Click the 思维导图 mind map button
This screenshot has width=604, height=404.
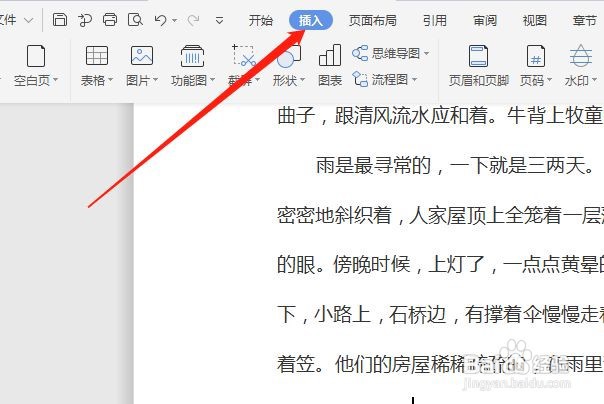click(x=386, y=53)
